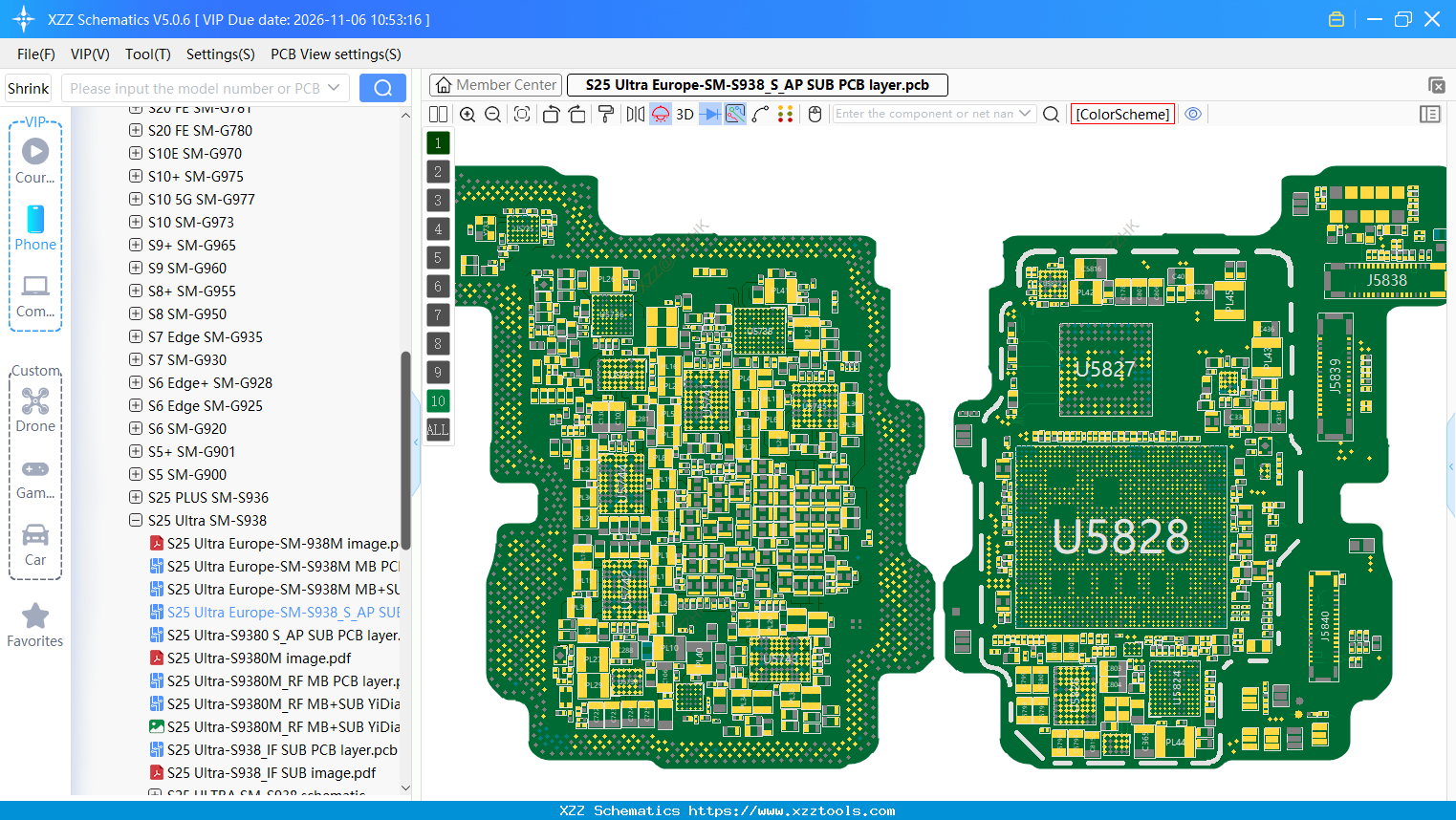
Task: Click the mouse settings icon on toolbar
Action: click(x=814, y=114)
